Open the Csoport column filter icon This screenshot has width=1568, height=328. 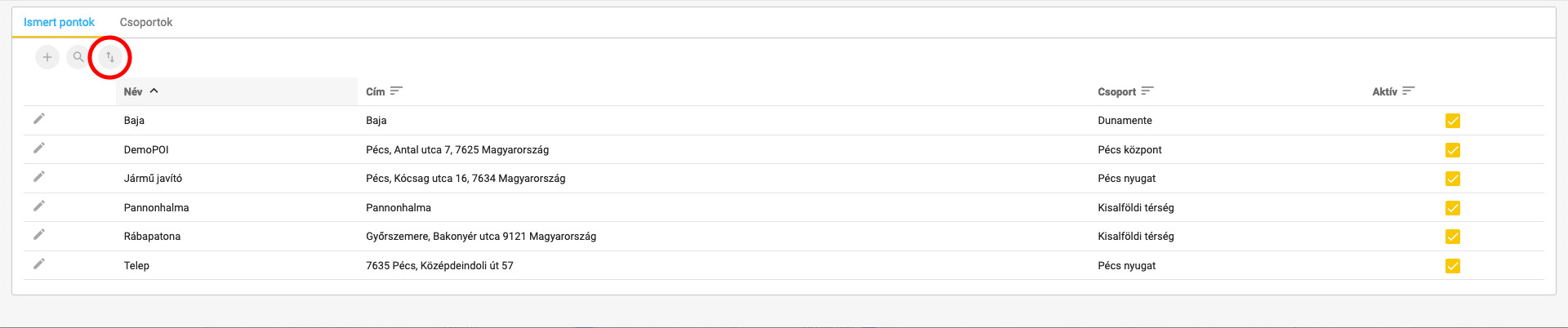coord(1147,91)
